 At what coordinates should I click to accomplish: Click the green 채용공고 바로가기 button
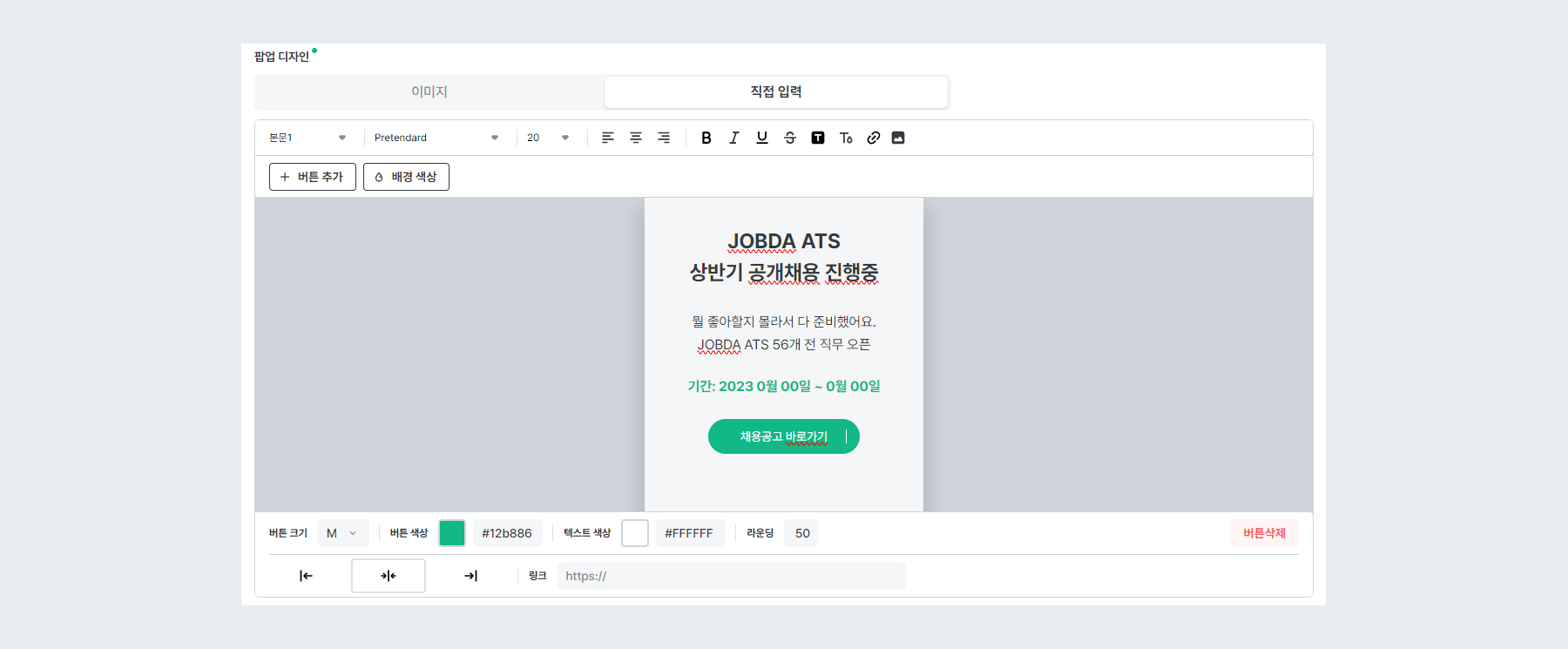point(784,436)
